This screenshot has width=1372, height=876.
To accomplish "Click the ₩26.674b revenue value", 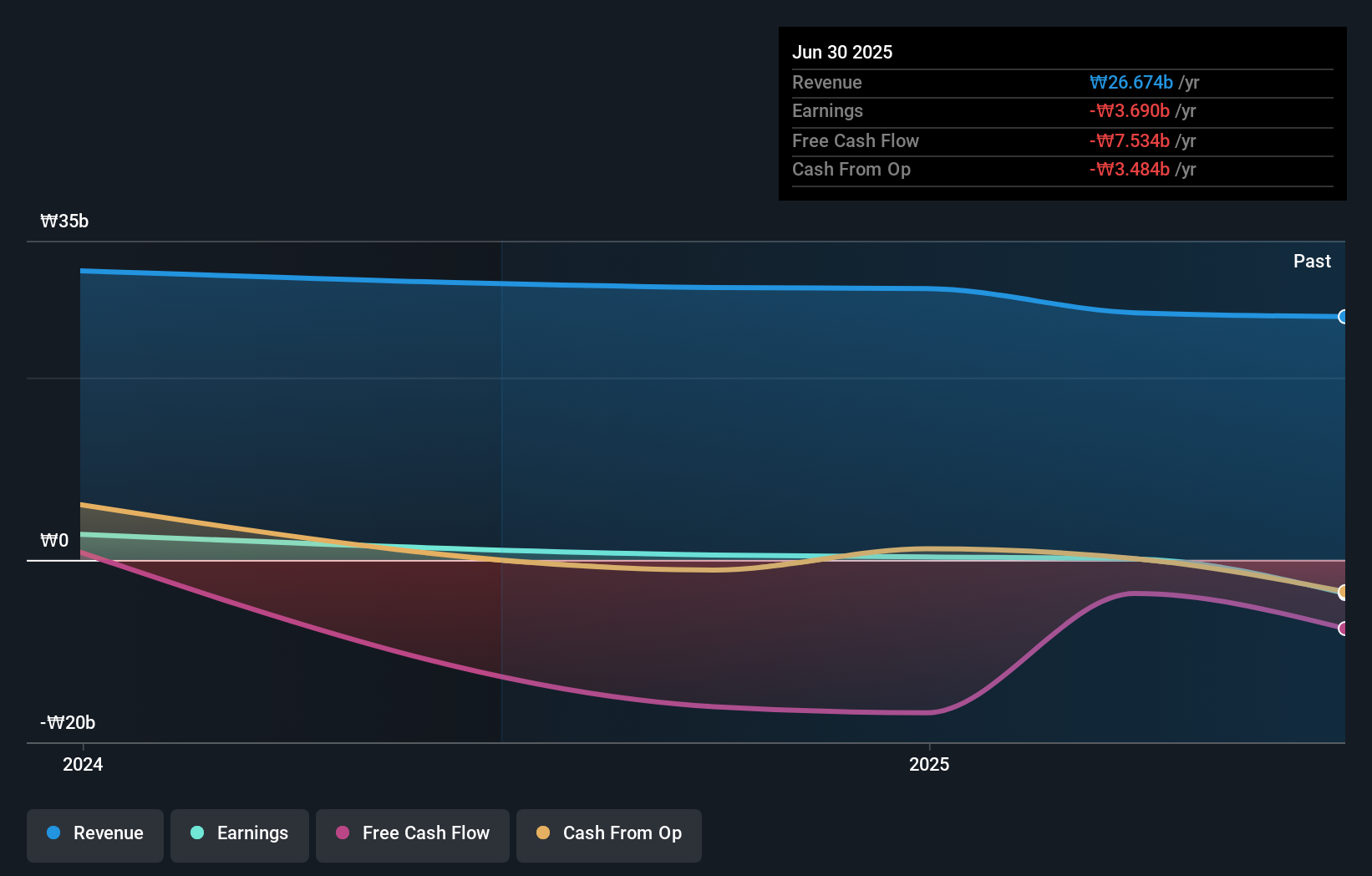I will [1131, 82].
